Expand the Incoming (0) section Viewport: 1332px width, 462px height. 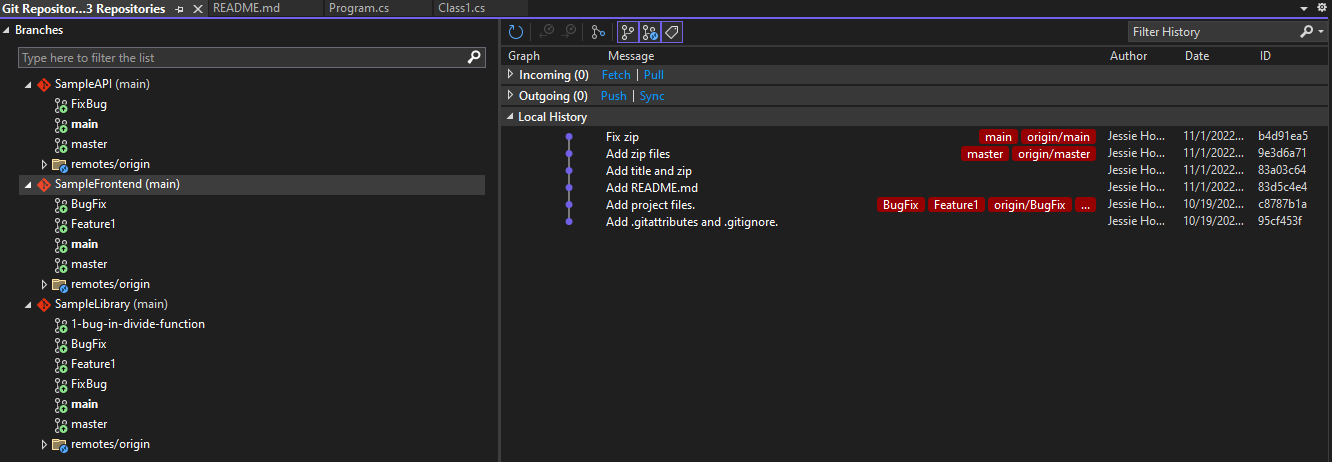tap(511, 75)
